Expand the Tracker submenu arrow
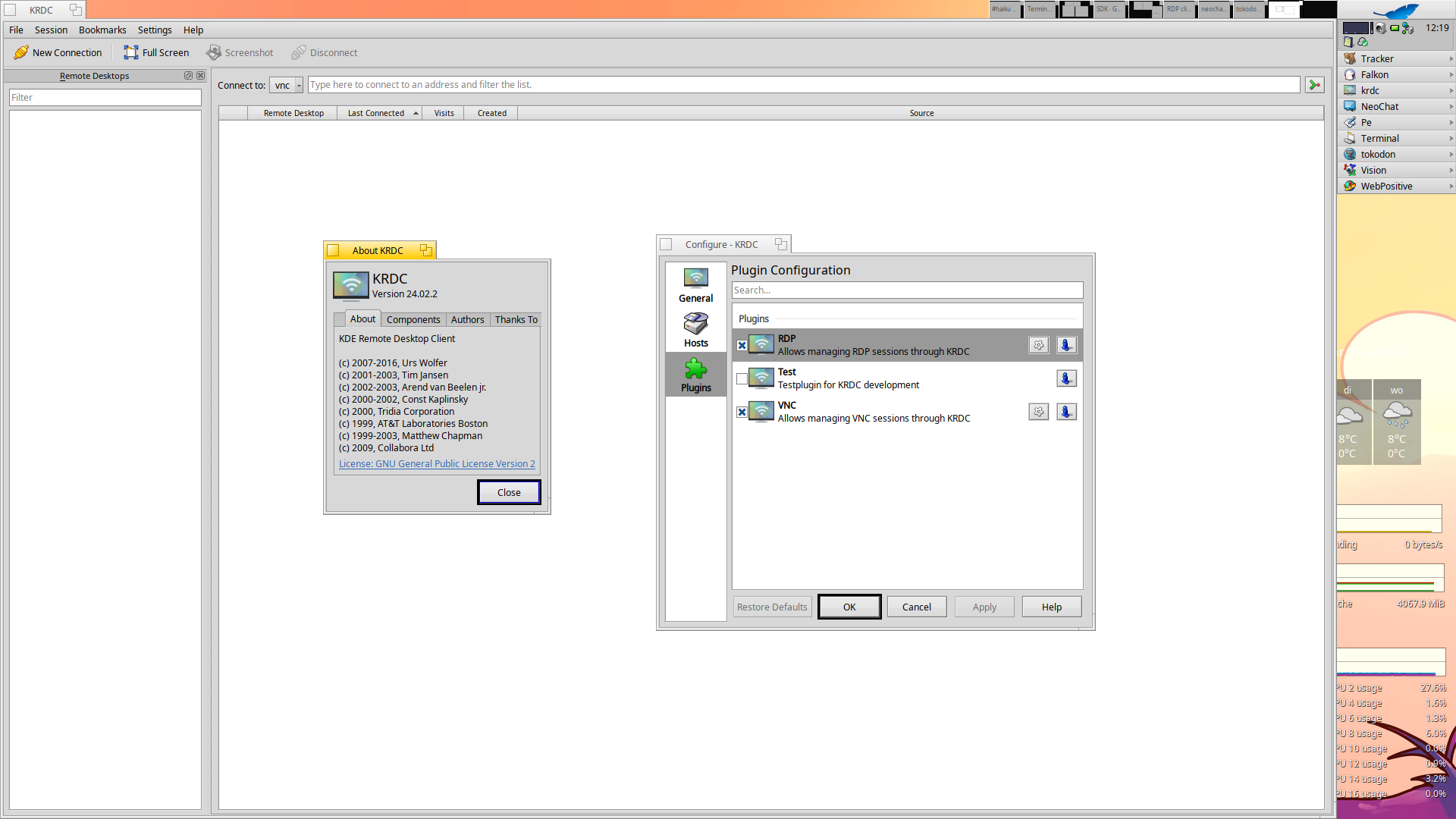 click(1451, 58)
